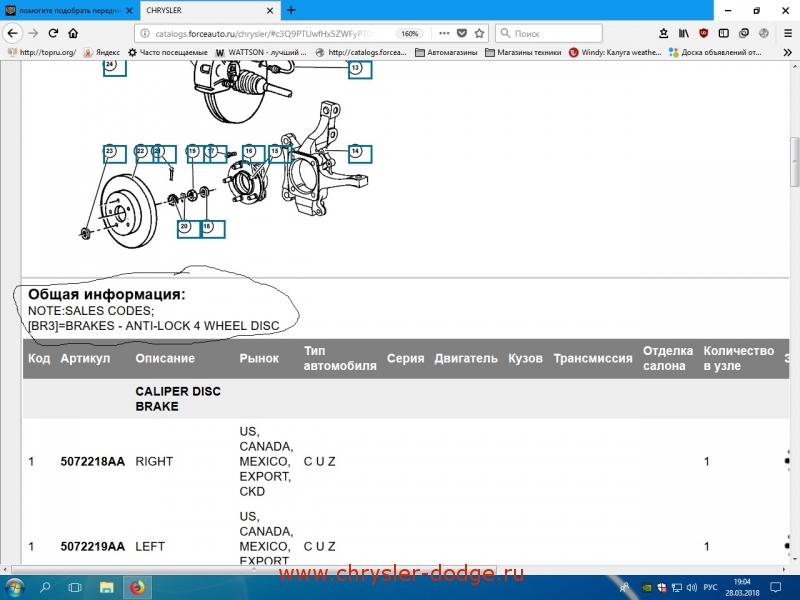Screen dimensions: 800x600
Task: Open the Firefox hamburger menu
Action: (x=788, y=34)
